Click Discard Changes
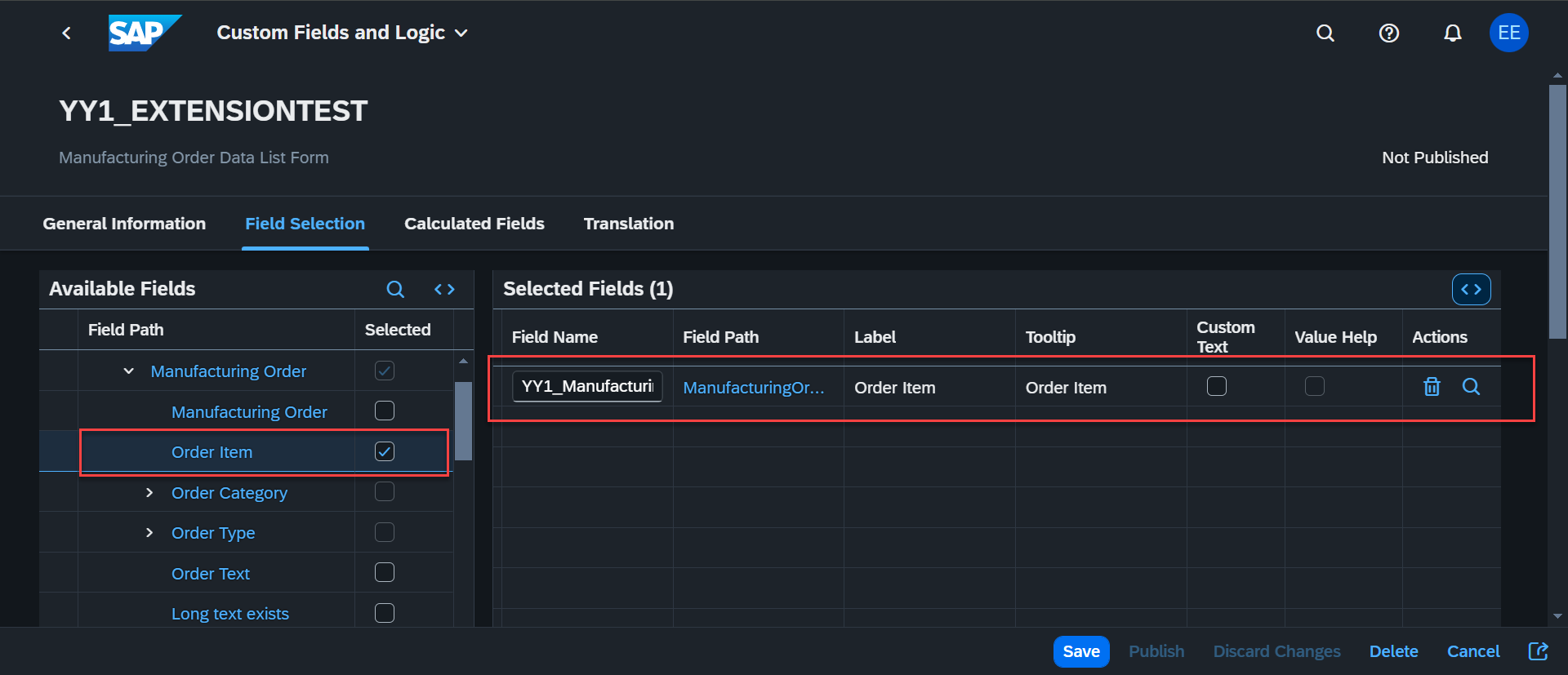This screenshot has height=675, width=1568. (x=1277, y=651)
